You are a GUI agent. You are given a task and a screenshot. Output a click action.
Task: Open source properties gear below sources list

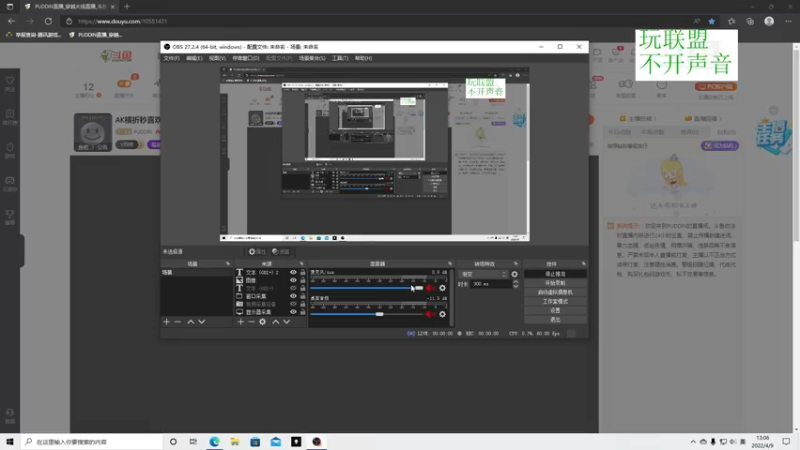point(262,322)
